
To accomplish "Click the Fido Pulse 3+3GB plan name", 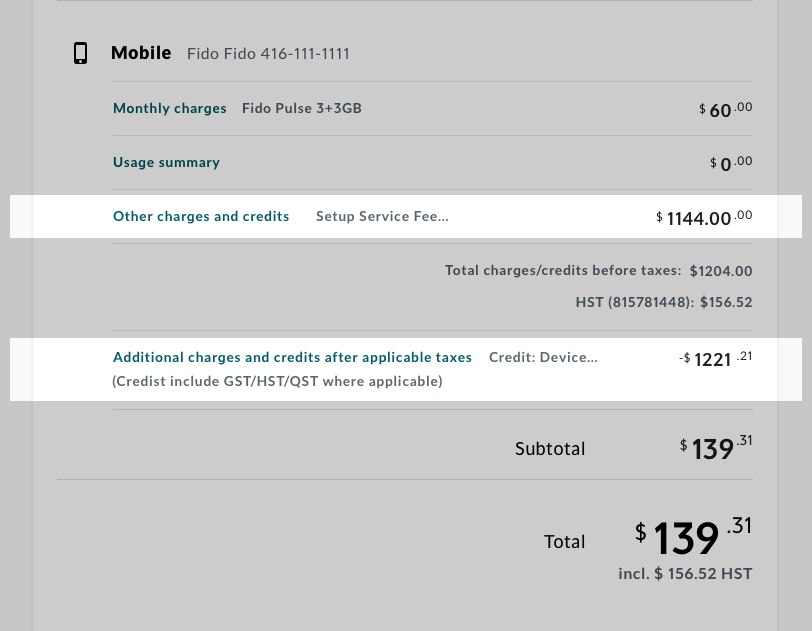I will click(x=302, y=108).
